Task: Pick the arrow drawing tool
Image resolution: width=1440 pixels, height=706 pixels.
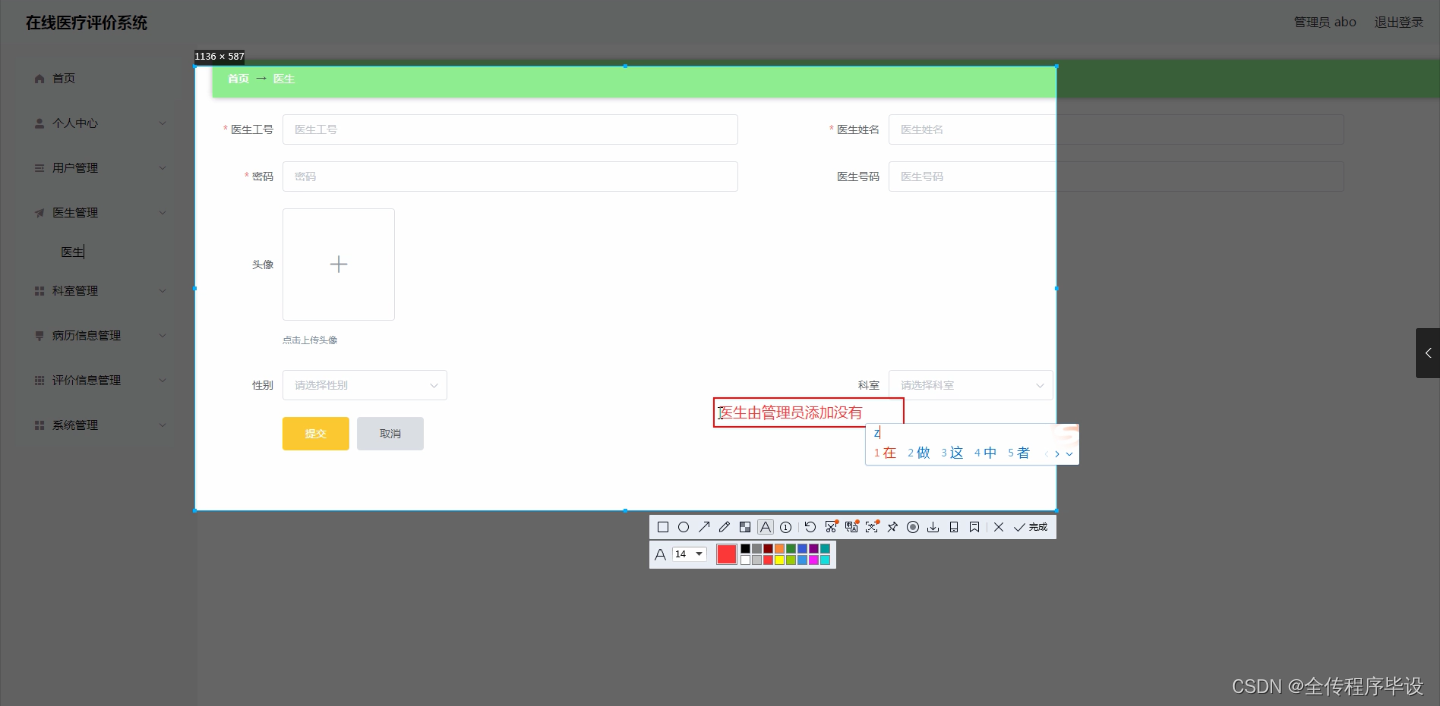Action: (704, 527)
